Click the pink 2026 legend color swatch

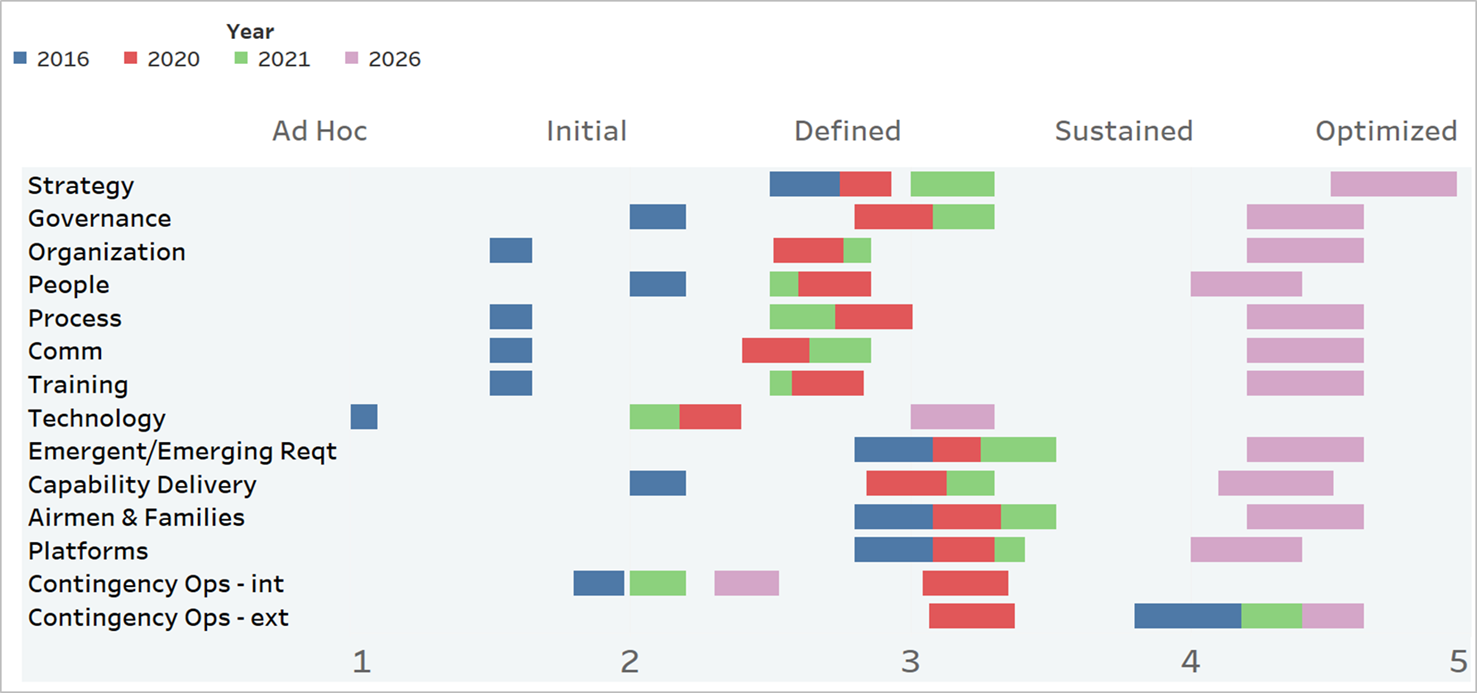tap(351, 59)
